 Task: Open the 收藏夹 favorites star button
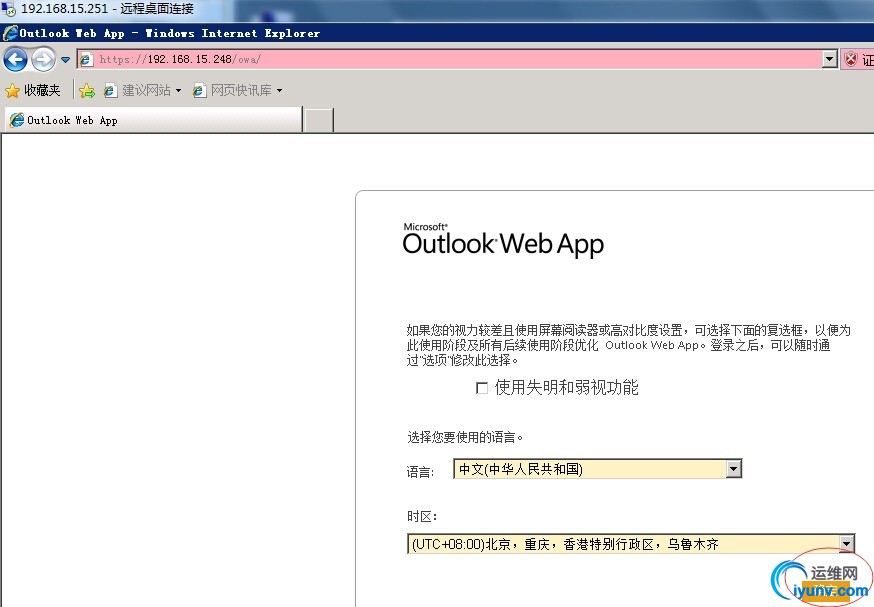pos(33,90)
